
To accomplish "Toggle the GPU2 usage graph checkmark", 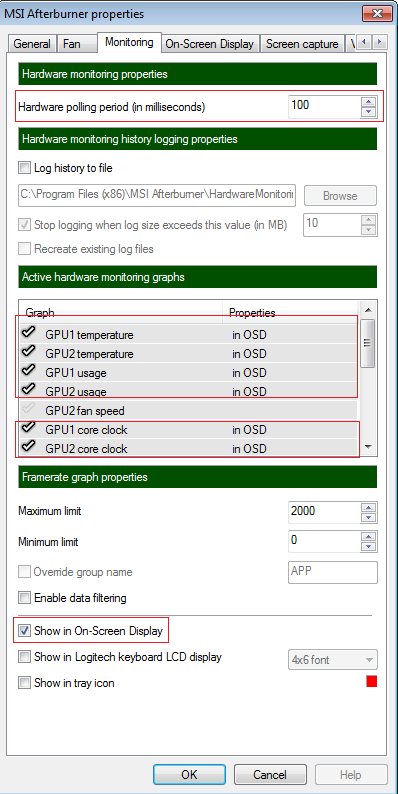I will pyautogui.click(x=29, y=390).
